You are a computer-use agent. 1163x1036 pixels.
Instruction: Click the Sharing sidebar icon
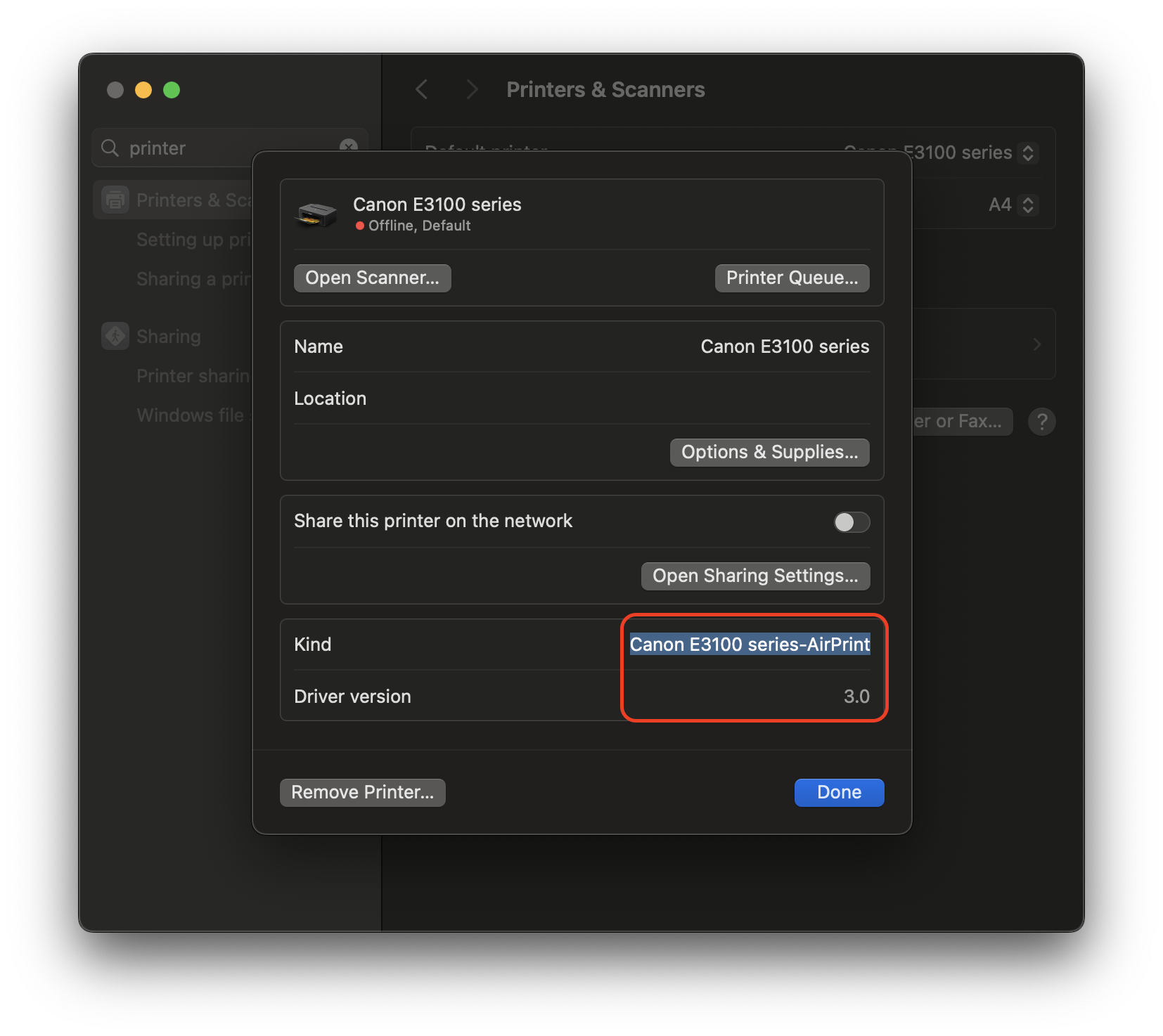[115, 336]
